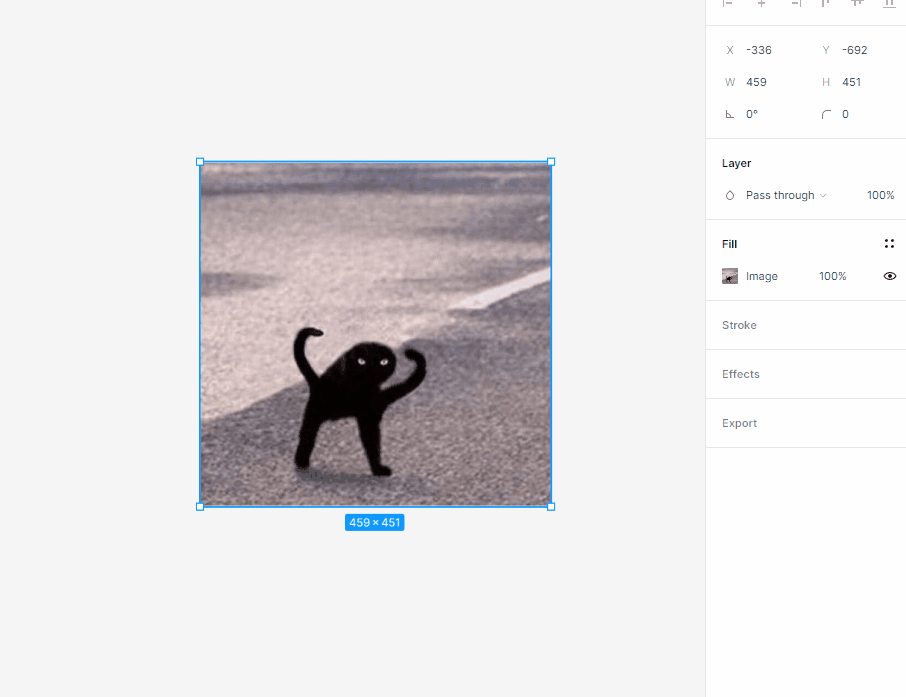This screenshot has width=906, height=697.
Task: Align top edges of the selection
Action: coord(825,5)
